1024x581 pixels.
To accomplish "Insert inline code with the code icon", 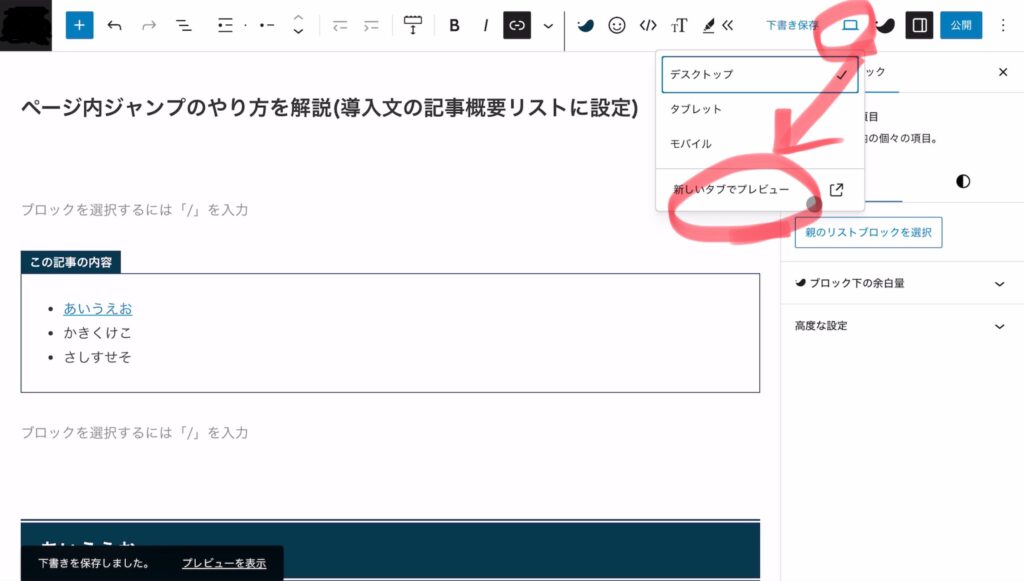I will tap(648, 26).
